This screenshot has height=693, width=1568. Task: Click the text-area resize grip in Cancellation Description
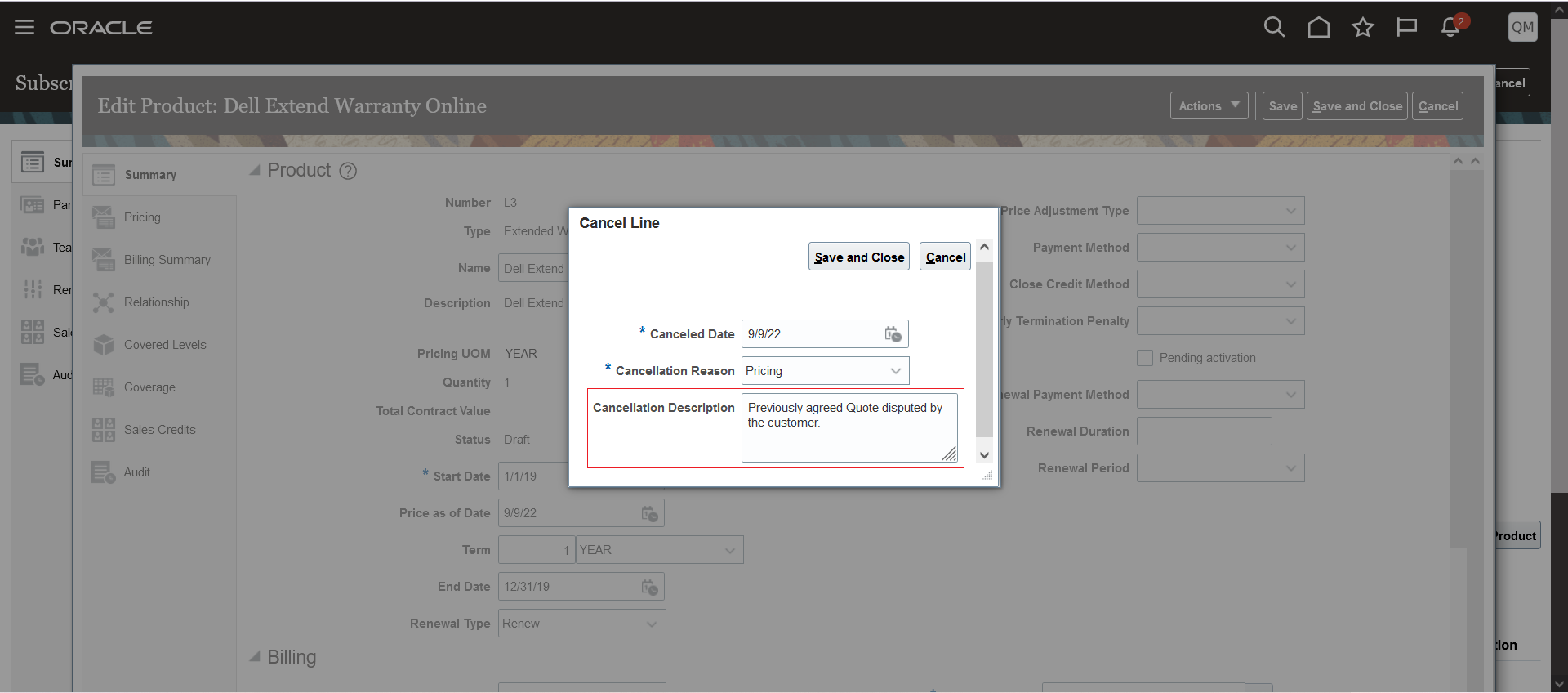pyautogui.click(x=949, y=454)
